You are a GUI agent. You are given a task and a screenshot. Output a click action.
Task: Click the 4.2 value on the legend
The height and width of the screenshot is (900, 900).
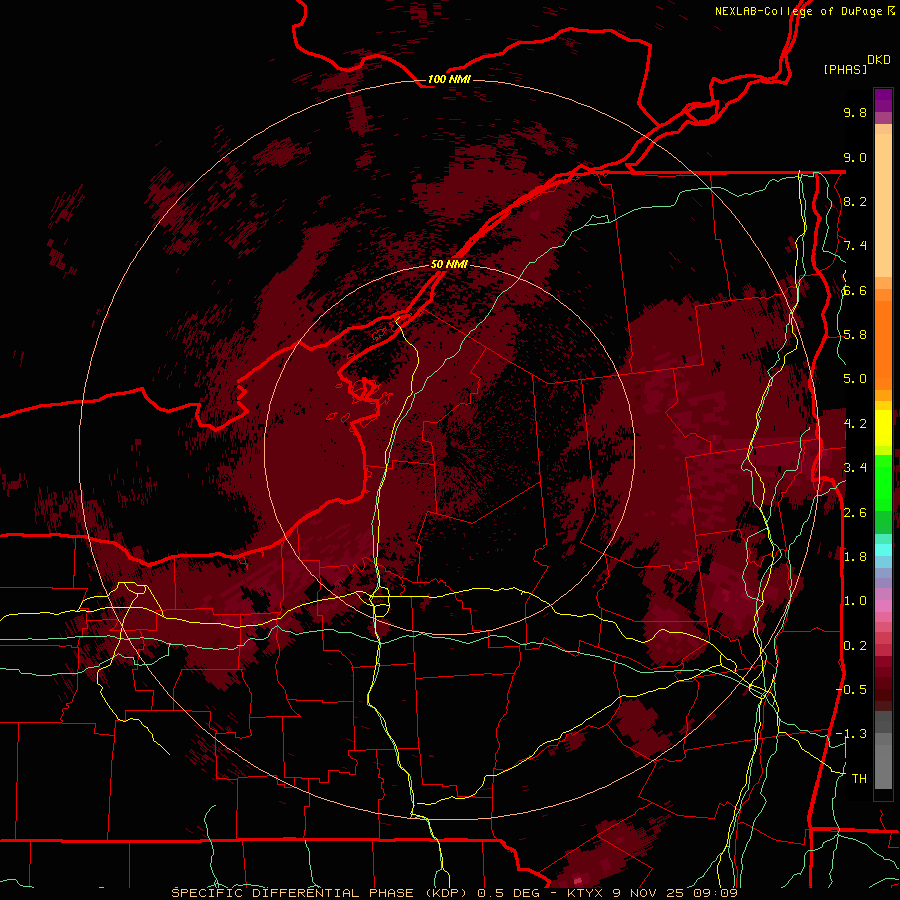click(855, 424)
